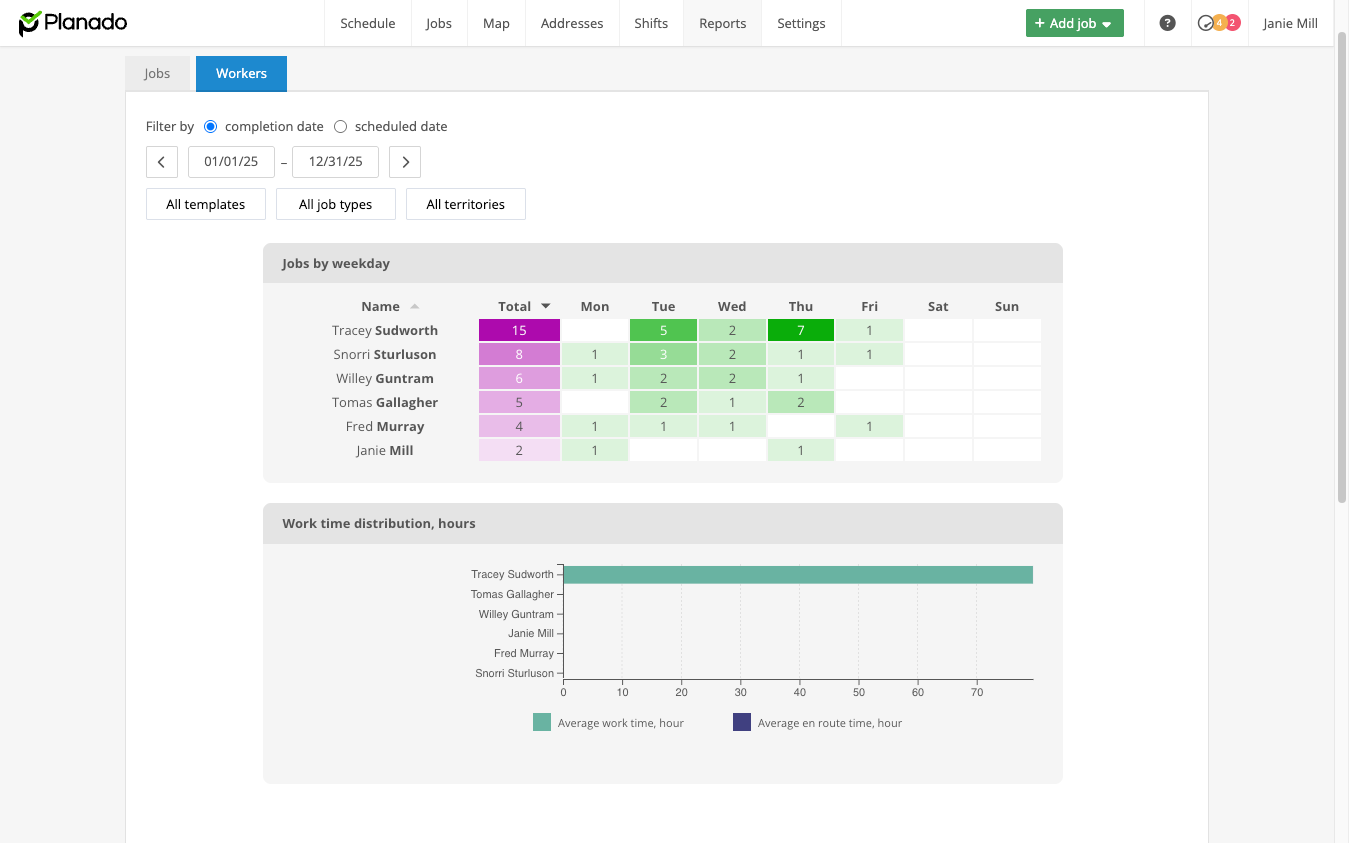Viewport: 1349px width, 843px height.
Task: Click the Work time distribution heading
Action: click(x=379, y=523)
